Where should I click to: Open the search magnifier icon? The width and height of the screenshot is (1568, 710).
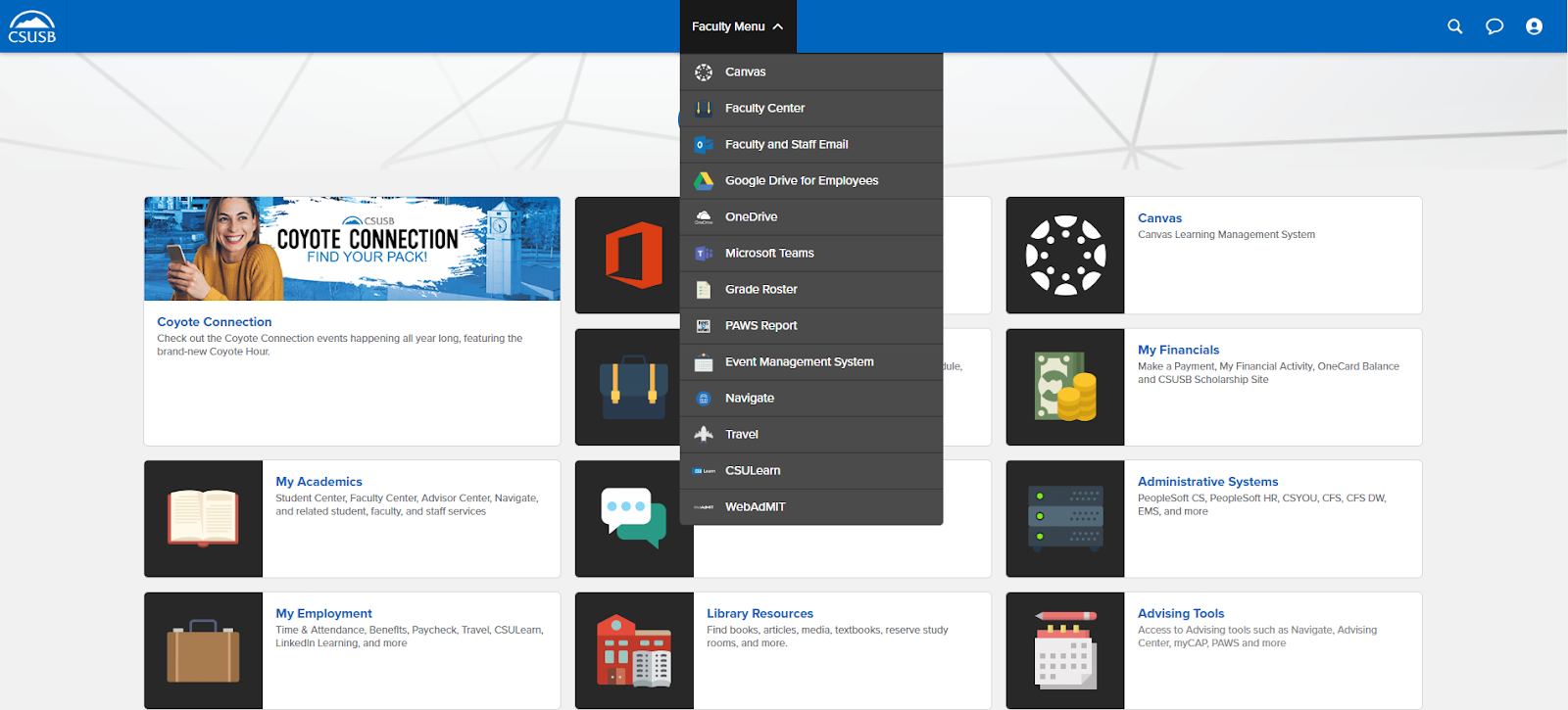click(1455, 26)
